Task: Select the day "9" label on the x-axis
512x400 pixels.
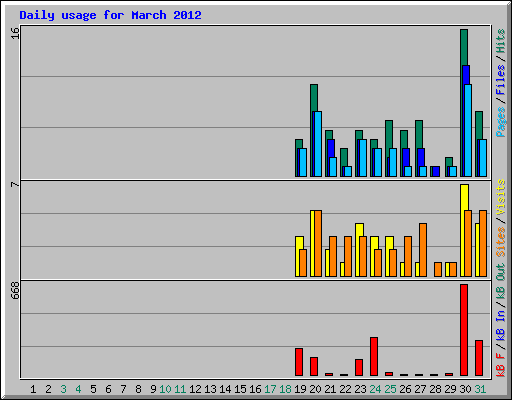Action: 153,389
